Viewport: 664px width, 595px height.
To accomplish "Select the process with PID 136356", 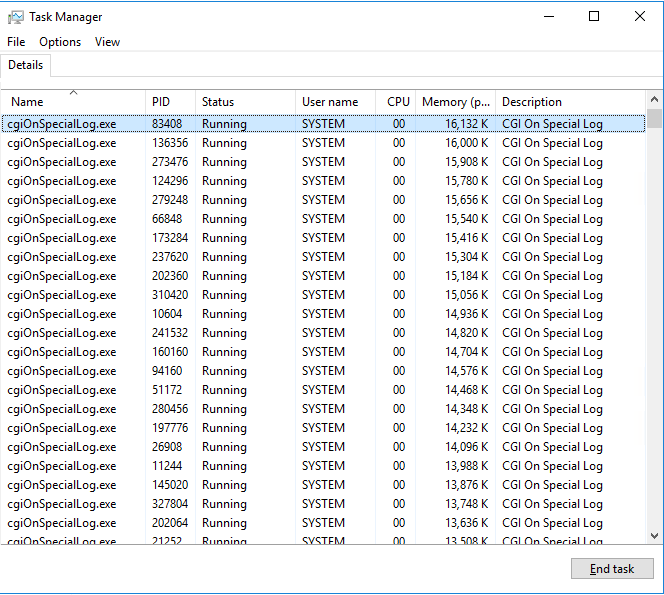I will (x=323, y=143).
